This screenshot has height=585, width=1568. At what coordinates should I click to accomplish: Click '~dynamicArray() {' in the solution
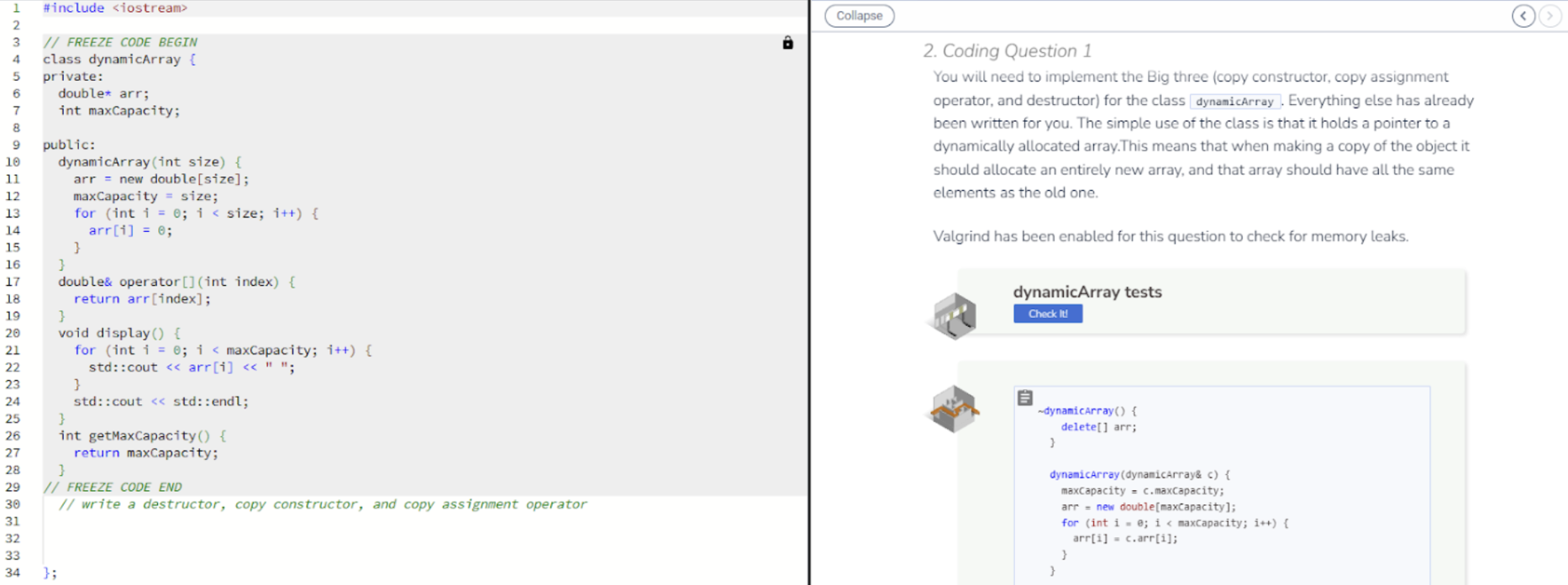click(x=1087, y=411)
